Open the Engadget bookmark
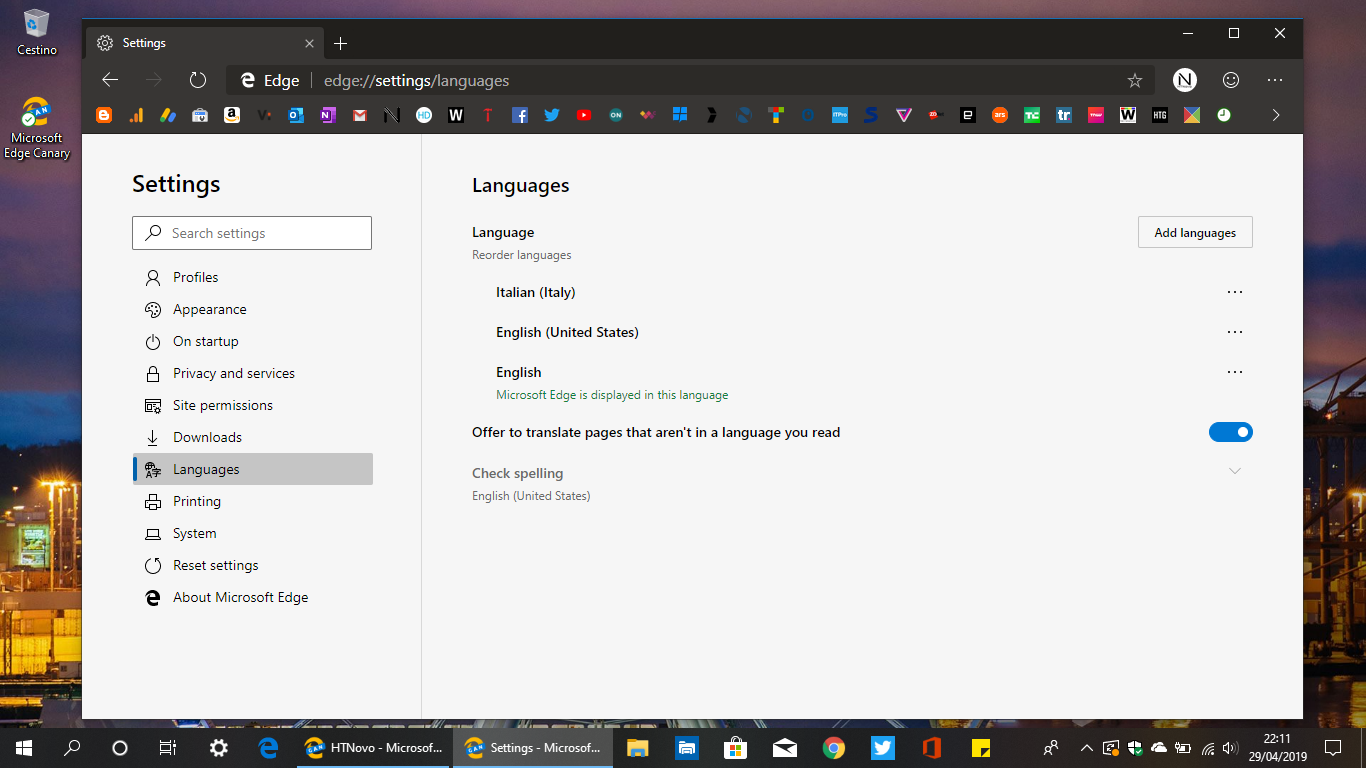This screenshot has height=768, width=1366. 968,115
